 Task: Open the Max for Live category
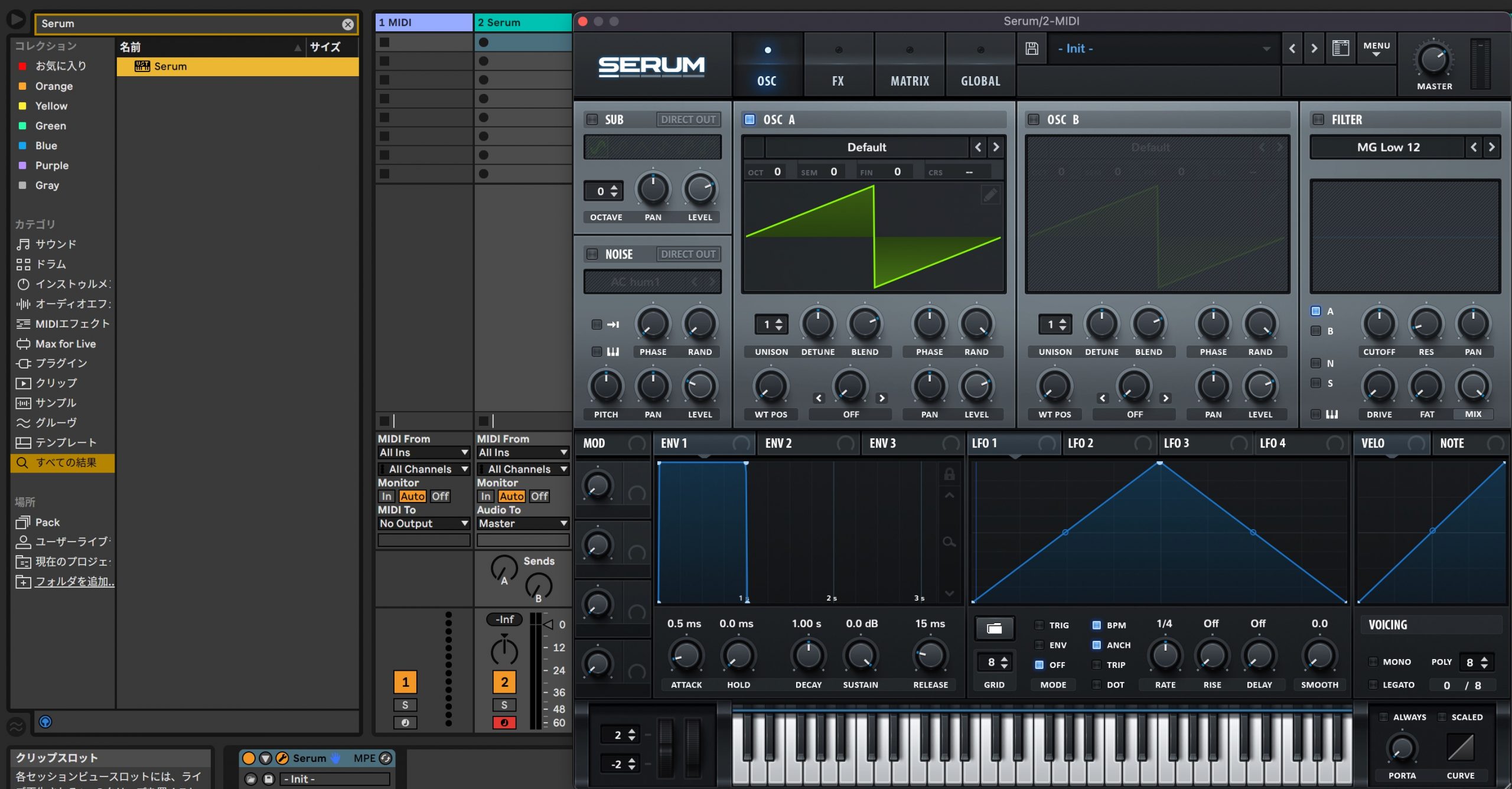coord(56,344)
